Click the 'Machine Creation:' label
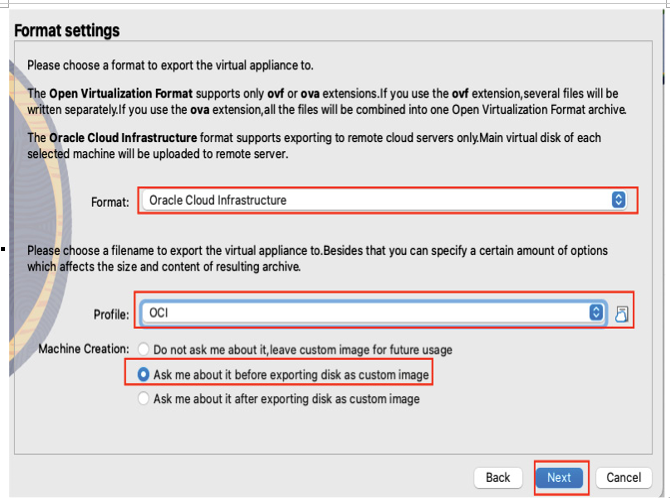Image resolution: width=670 pixels, height=503 pixels. [x=84, y=349]
